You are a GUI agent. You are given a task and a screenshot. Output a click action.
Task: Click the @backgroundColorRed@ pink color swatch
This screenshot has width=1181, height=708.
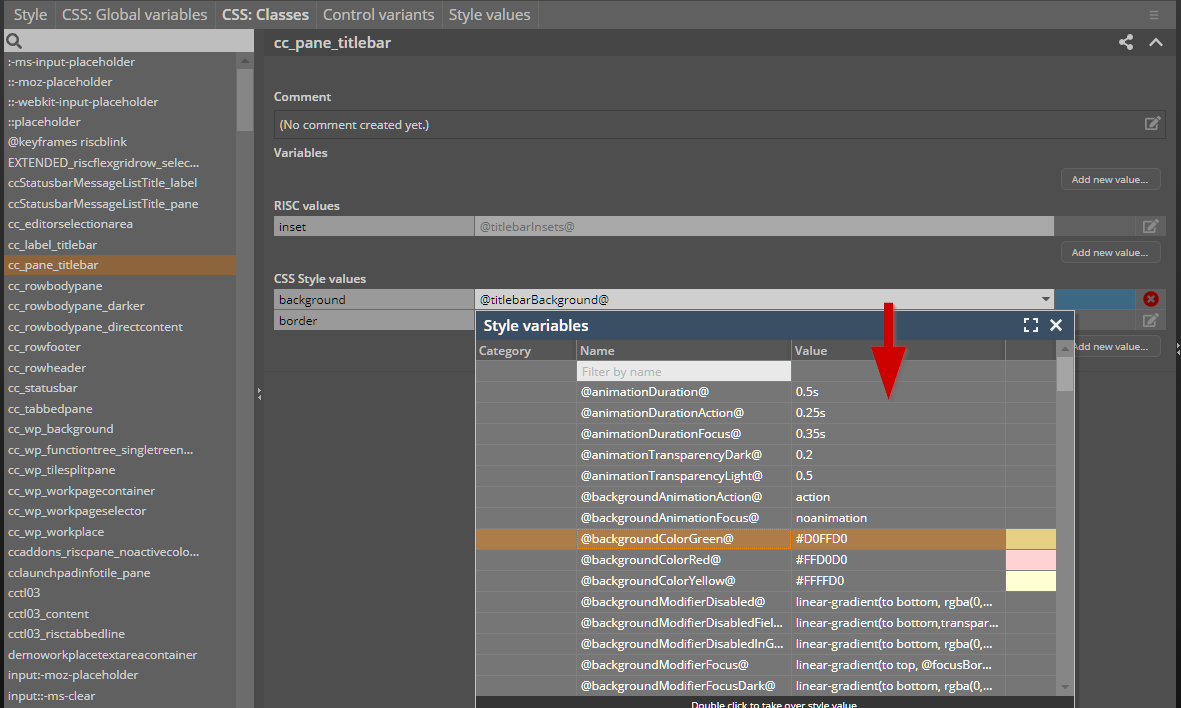pos(1030,560)
